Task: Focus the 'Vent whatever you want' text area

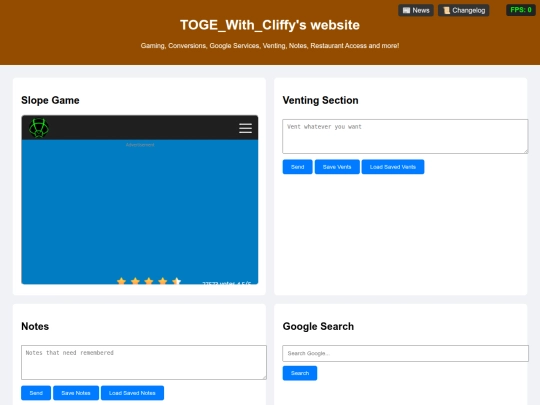Action: [405, 136]
